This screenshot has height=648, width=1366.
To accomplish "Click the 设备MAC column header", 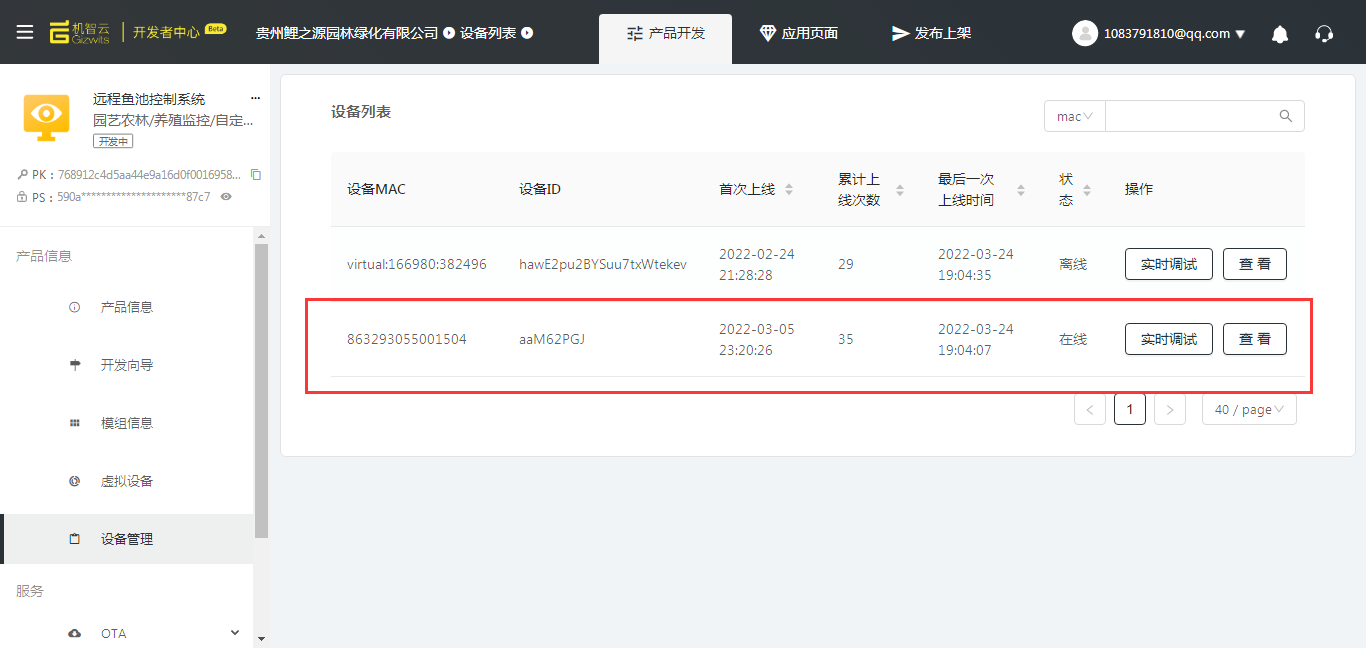I will 376,189.
